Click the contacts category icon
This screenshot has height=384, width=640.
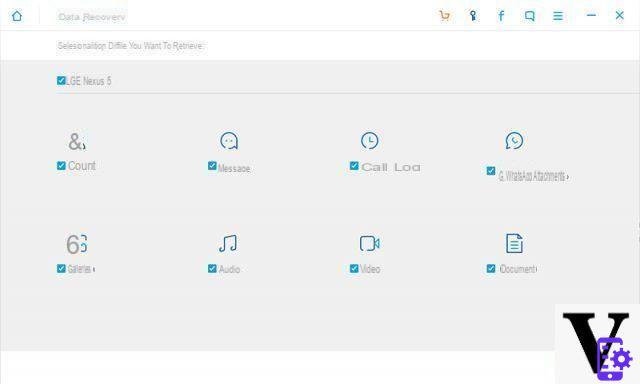tap(77, 142)
